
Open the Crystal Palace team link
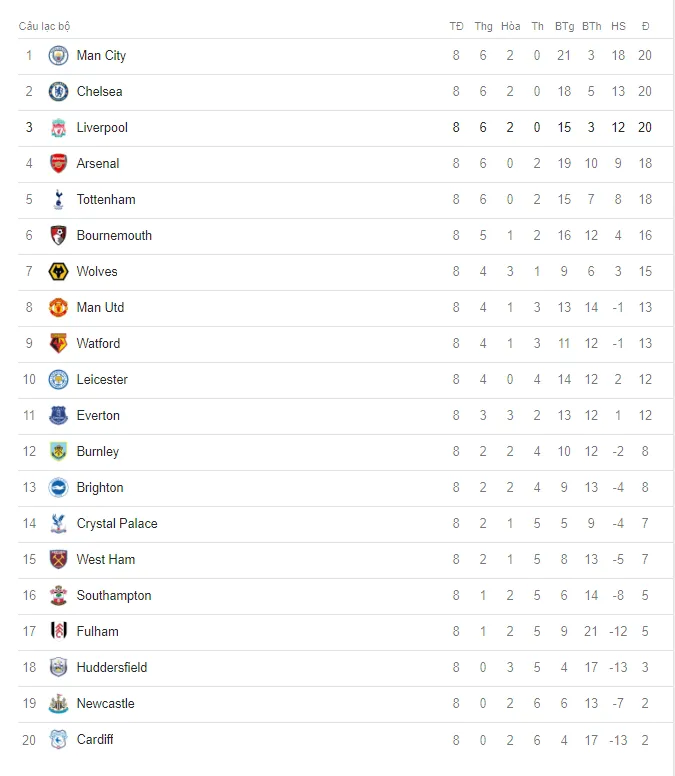pos(117,524)
